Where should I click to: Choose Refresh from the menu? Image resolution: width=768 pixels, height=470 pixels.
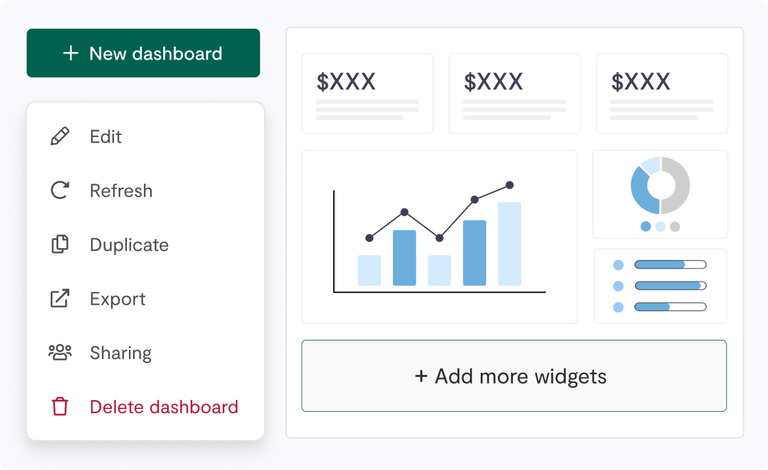pos(121,191)
